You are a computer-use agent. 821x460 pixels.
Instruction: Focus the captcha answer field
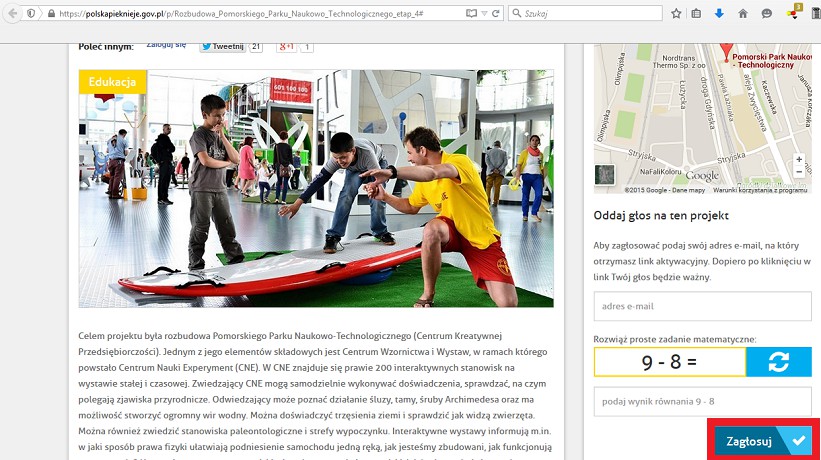coord(701,401)
